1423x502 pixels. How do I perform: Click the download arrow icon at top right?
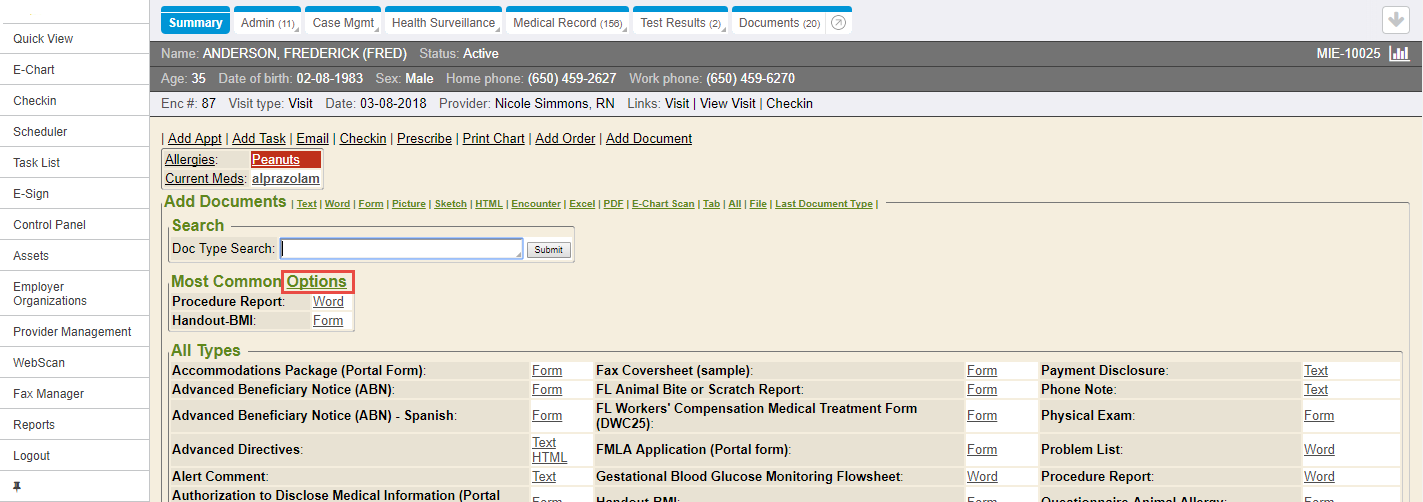click(1396, 20)
